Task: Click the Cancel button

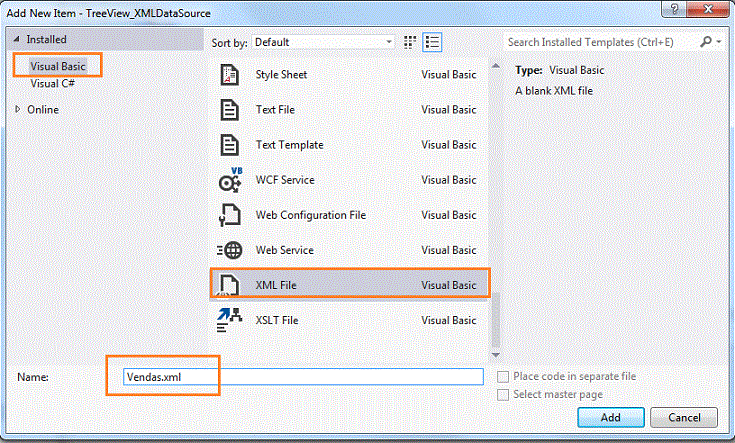Action: coord(684,417)
